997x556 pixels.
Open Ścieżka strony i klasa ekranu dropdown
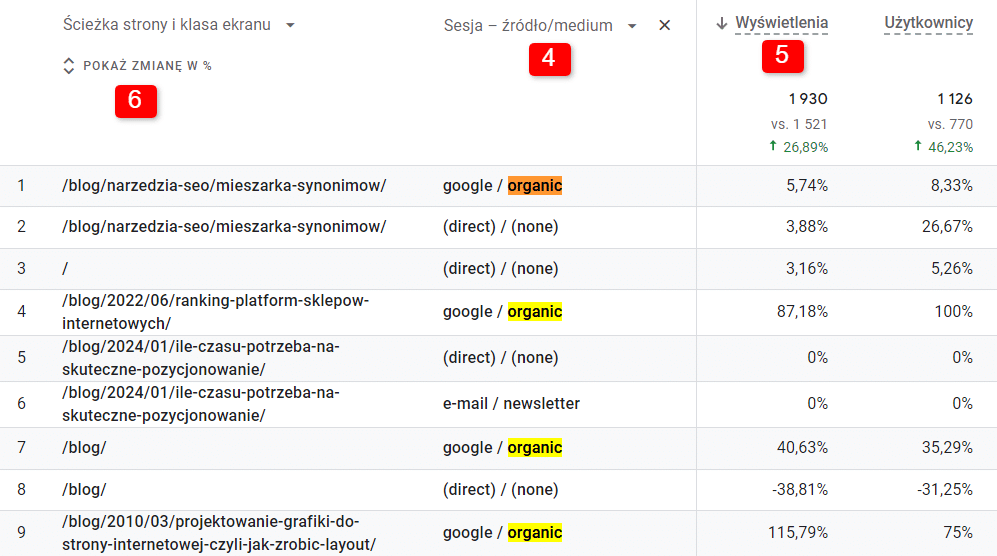(290, 25)
